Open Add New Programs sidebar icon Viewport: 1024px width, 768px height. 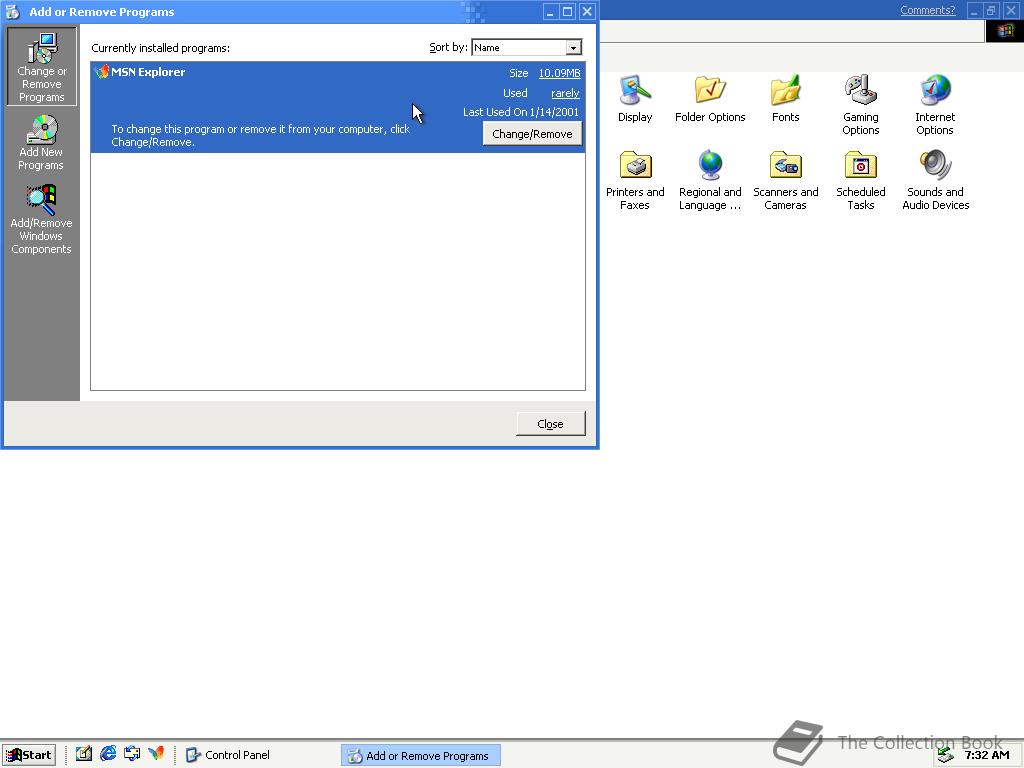[x=41, y=142]
